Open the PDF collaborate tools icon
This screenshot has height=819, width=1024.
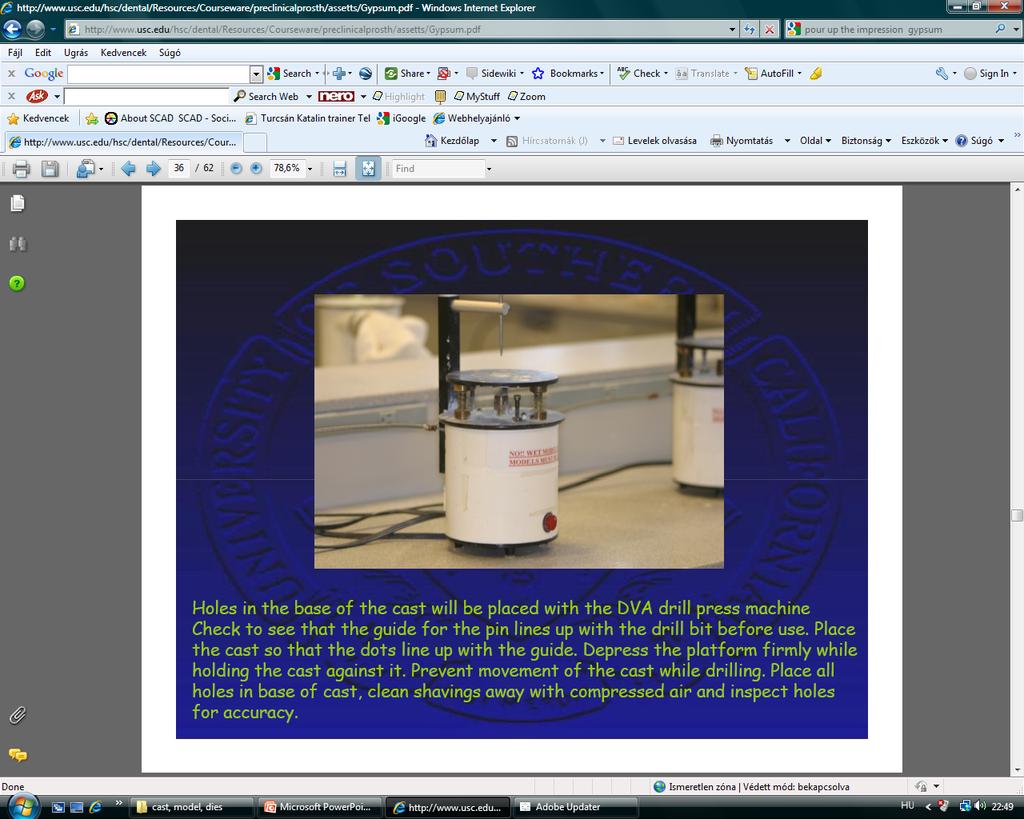click(x=86, y=169)
